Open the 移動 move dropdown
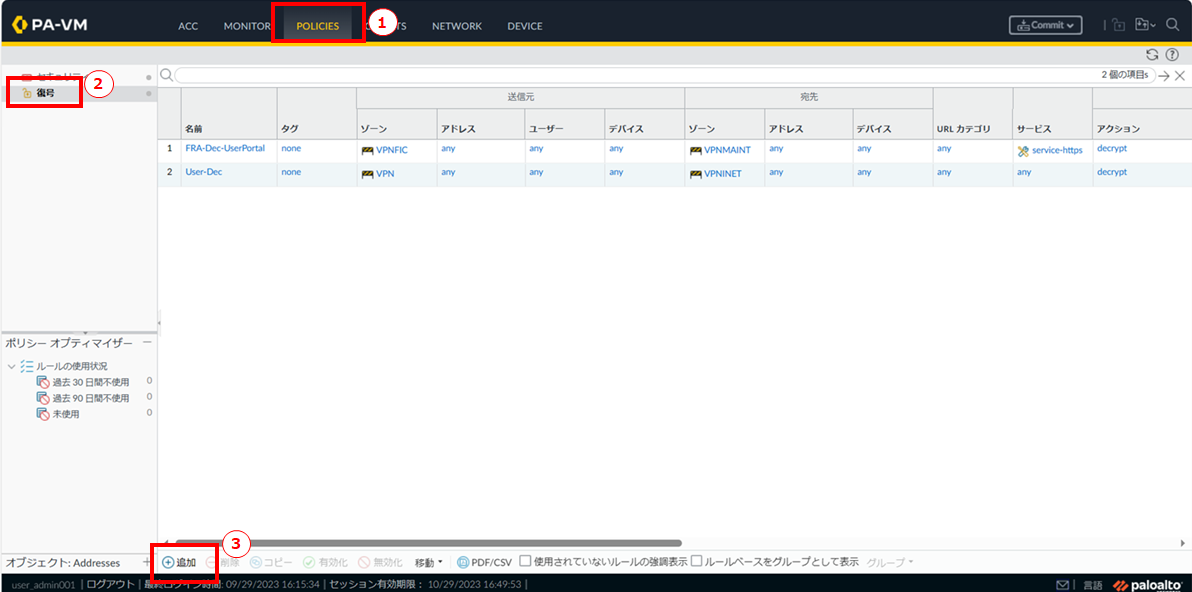The width and height of the screenshot is (1192, 592). point(428,562)
